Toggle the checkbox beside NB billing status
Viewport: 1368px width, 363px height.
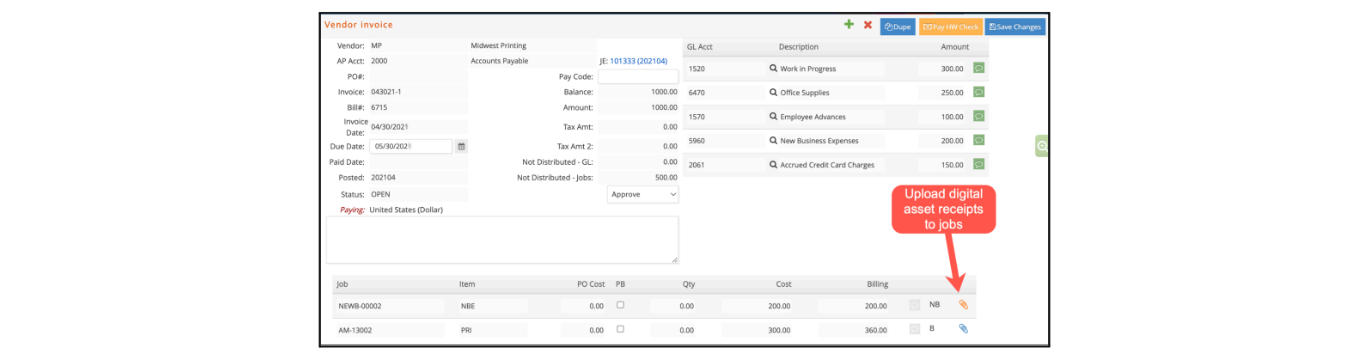pos(916,304)
